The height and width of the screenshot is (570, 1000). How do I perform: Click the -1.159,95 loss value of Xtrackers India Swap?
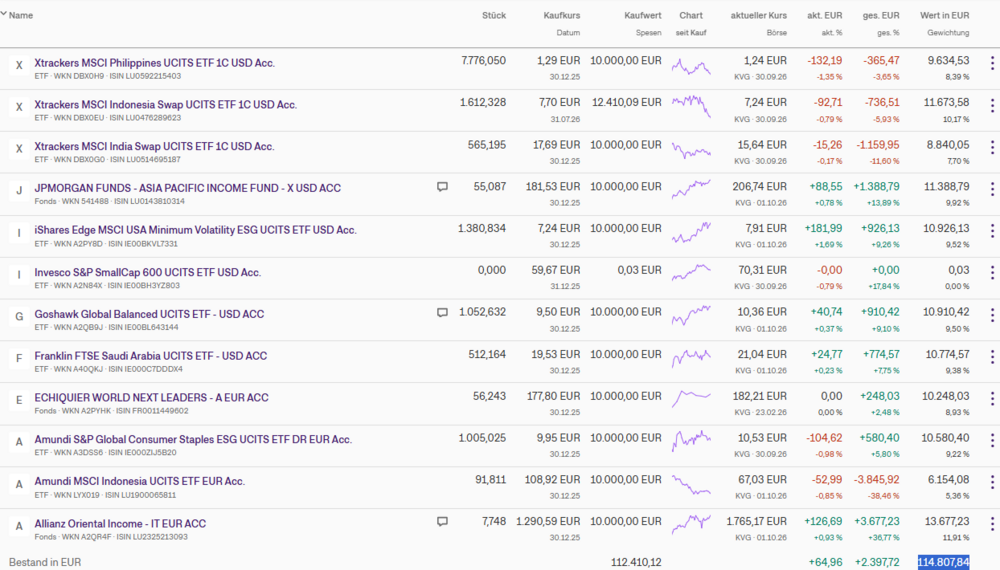point(877,145)
